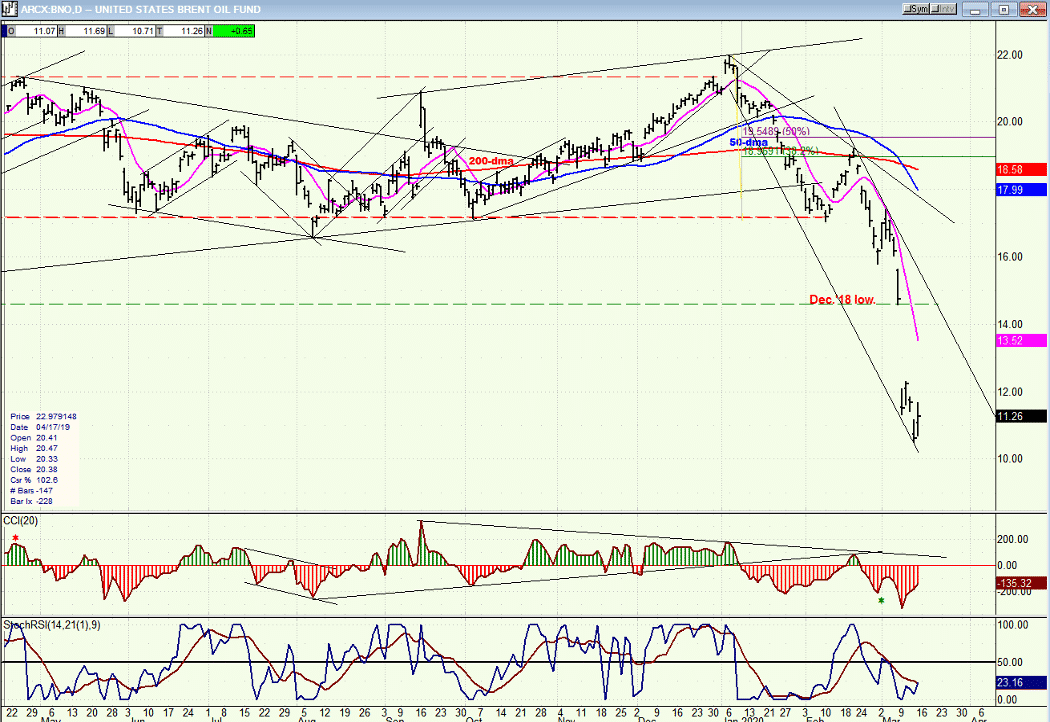Click the StochRSI(14,21(1),9) indicator title
Viewport: 1050px width, 722px height.
pos(52,625)
